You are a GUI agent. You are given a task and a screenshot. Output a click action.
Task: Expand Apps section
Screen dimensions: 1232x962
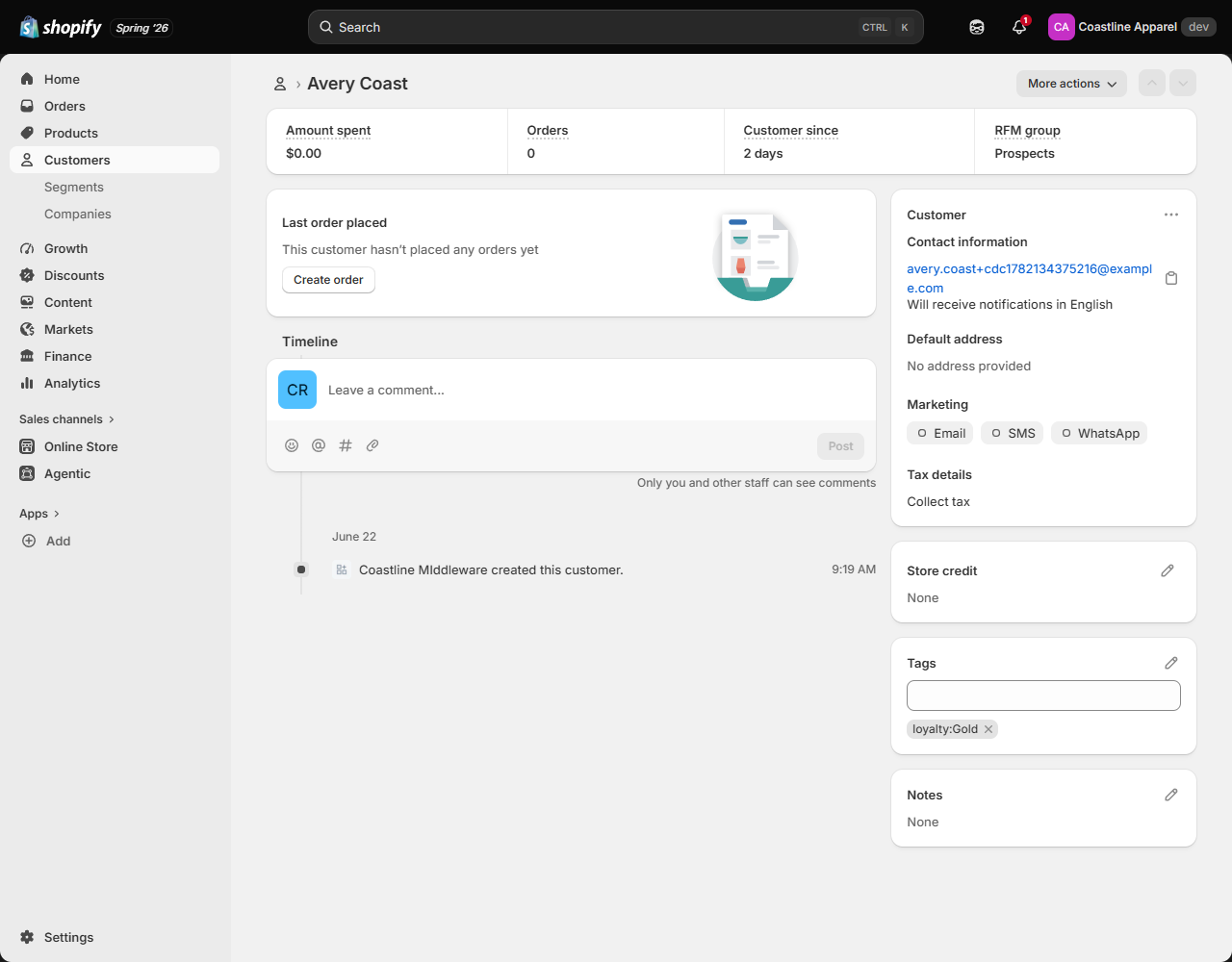39,514
